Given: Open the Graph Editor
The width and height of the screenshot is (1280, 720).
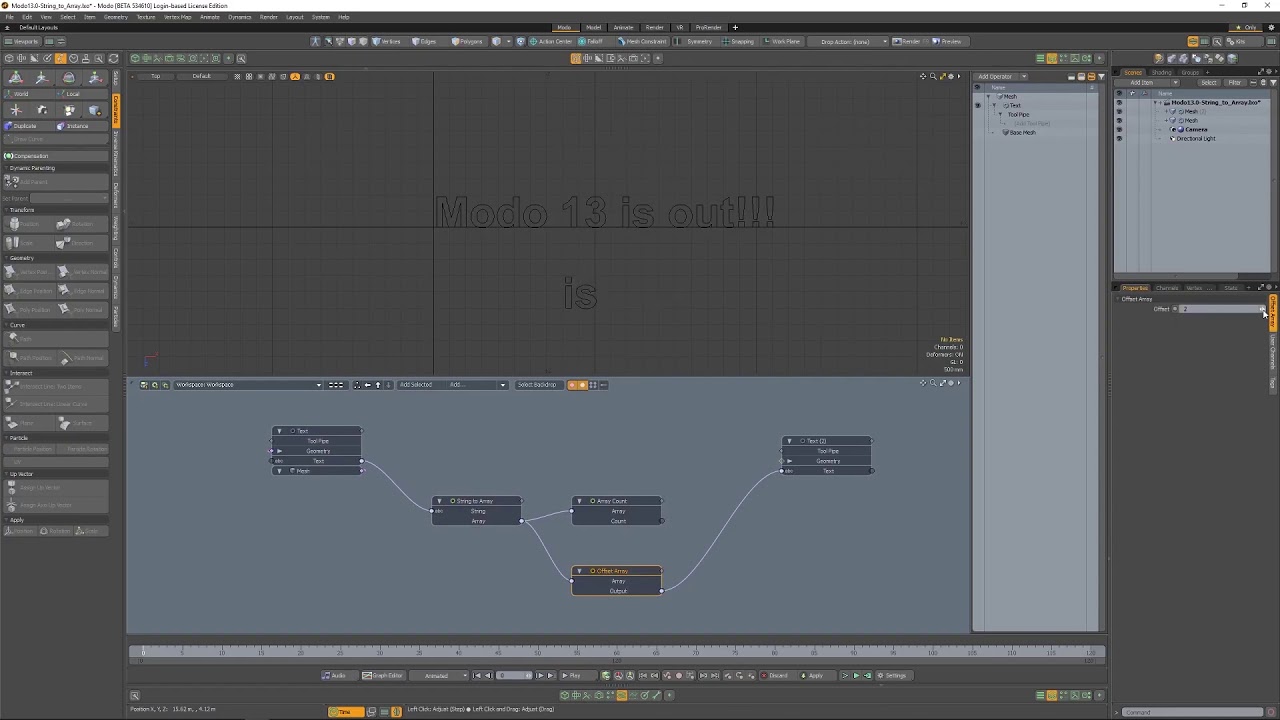Looking at the screenshot, I should (383, 676).
